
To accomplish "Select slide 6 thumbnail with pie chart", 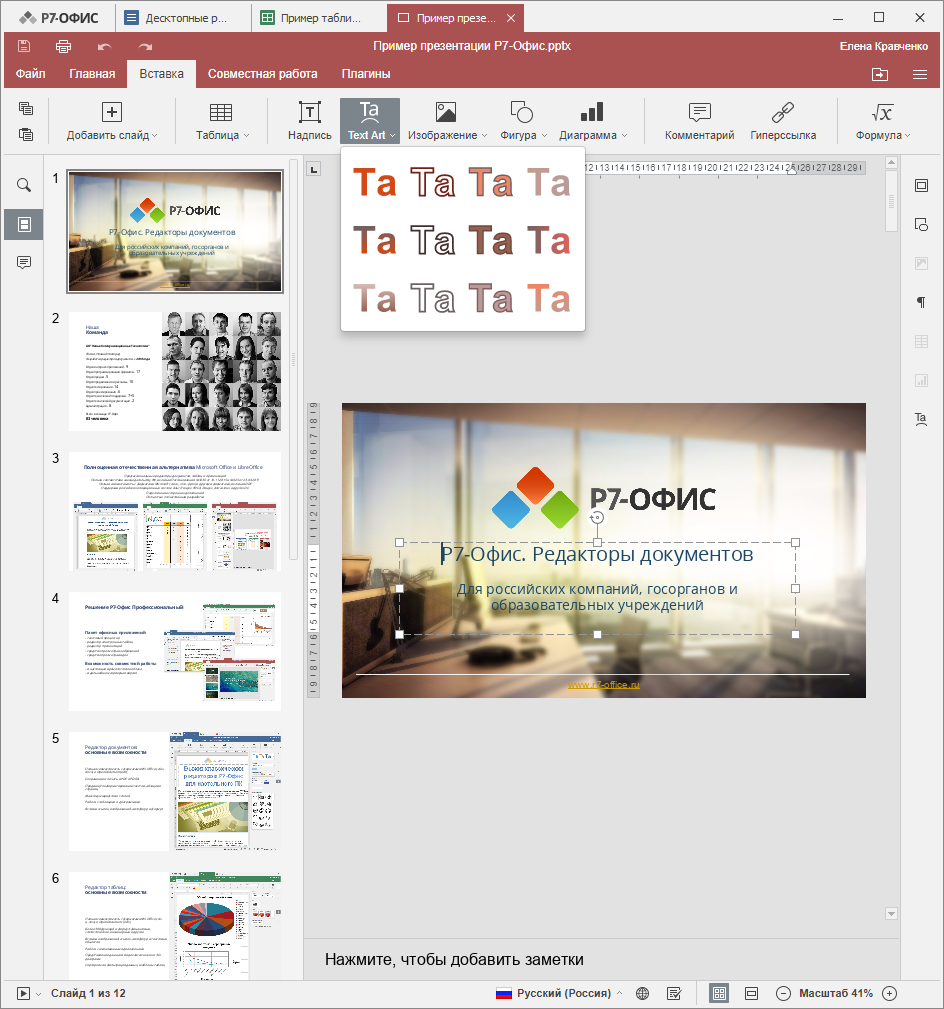I will pyautogui.click(x=175, y=926).
